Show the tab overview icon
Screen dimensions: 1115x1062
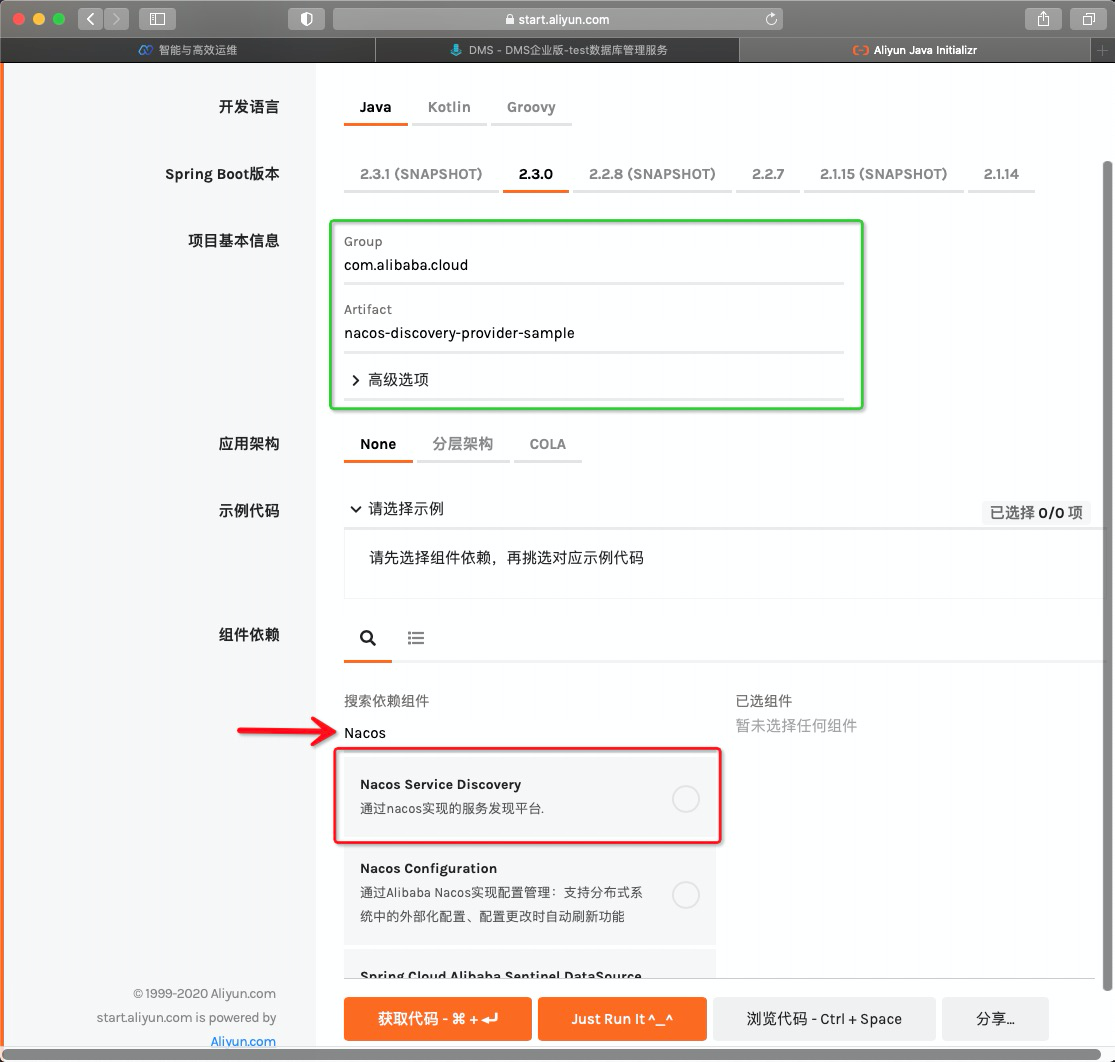coord(1089,19)
